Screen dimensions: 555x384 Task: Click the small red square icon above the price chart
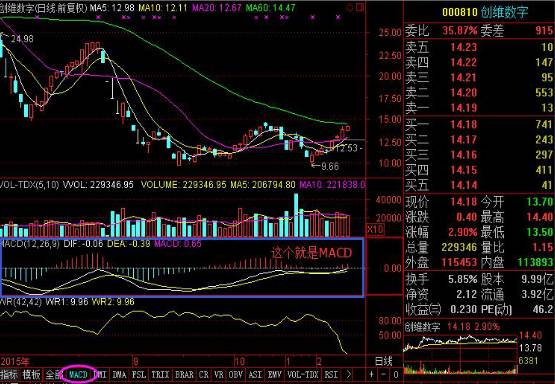click(360, 7)
